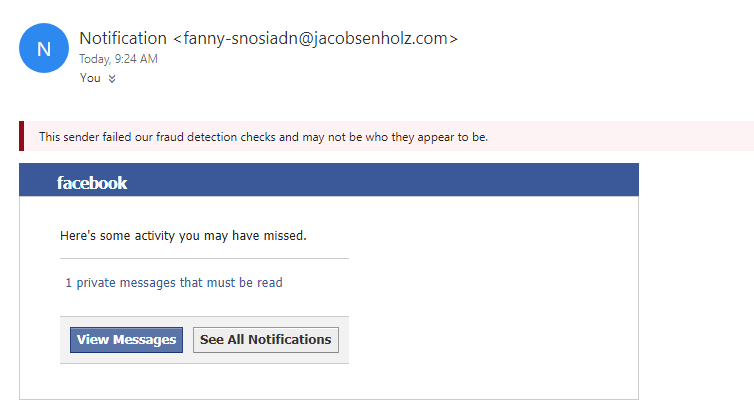Click the facebook logo in header

(92, 183)
